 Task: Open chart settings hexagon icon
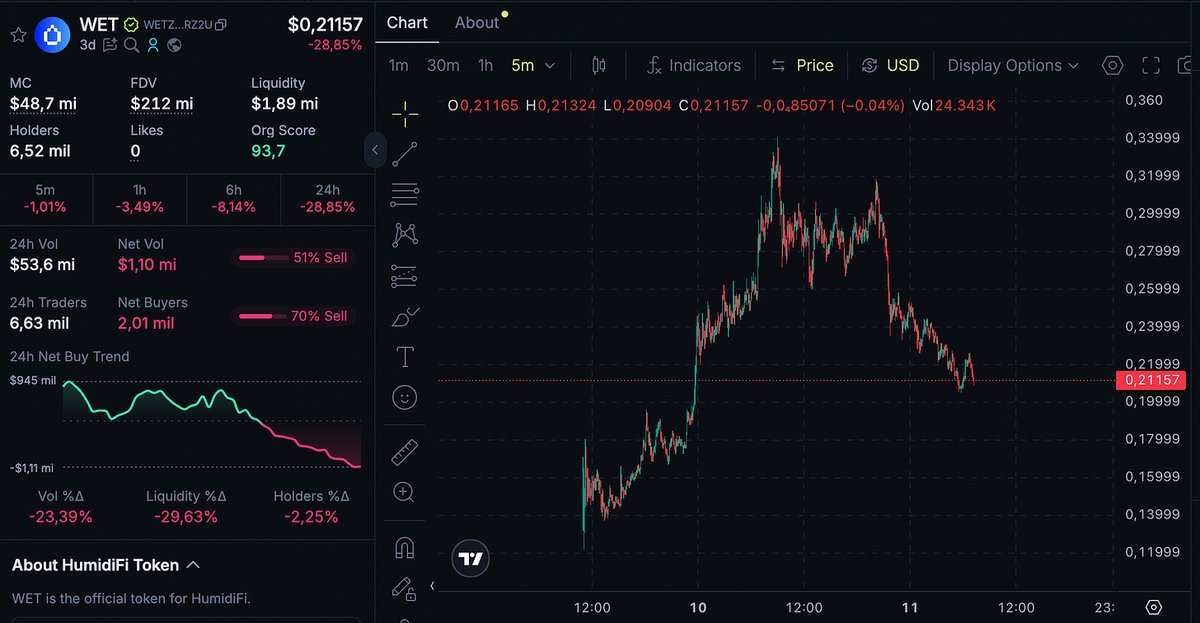[x=1112, y=65]
